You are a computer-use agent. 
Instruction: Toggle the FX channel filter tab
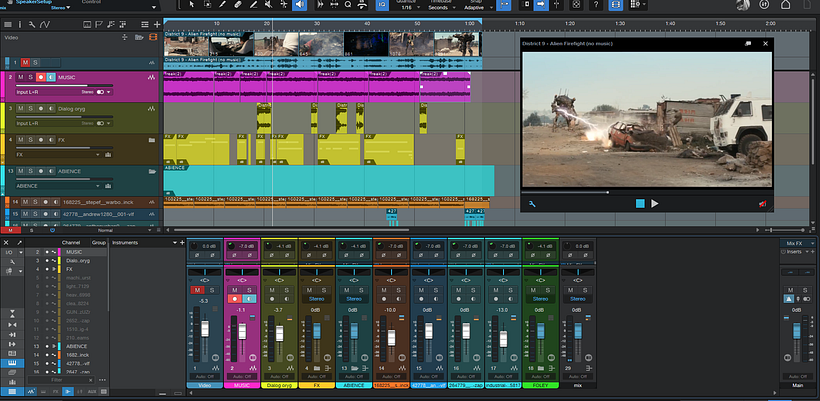point(56,391)
